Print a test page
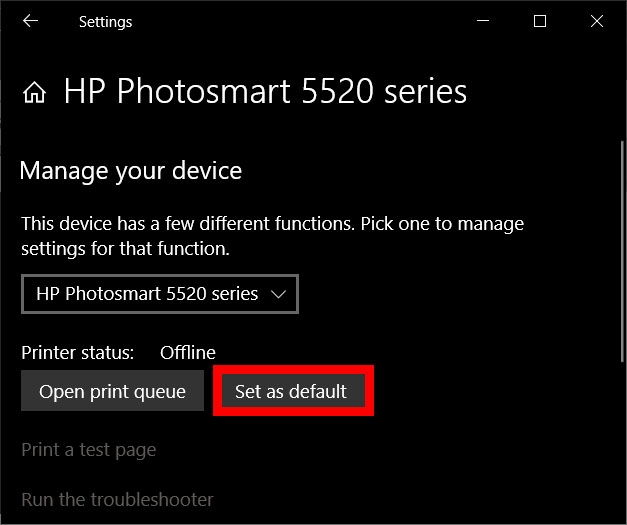The image size is (627, 525). pyautogui.click(x=88, y=450)
